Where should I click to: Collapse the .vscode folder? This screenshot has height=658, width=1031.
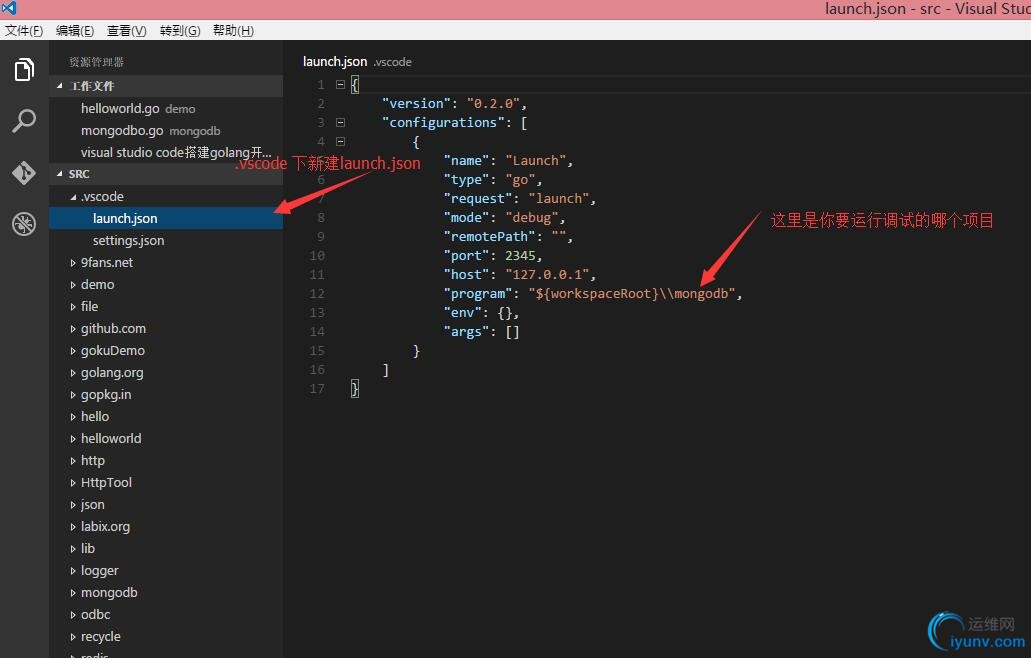73,197
